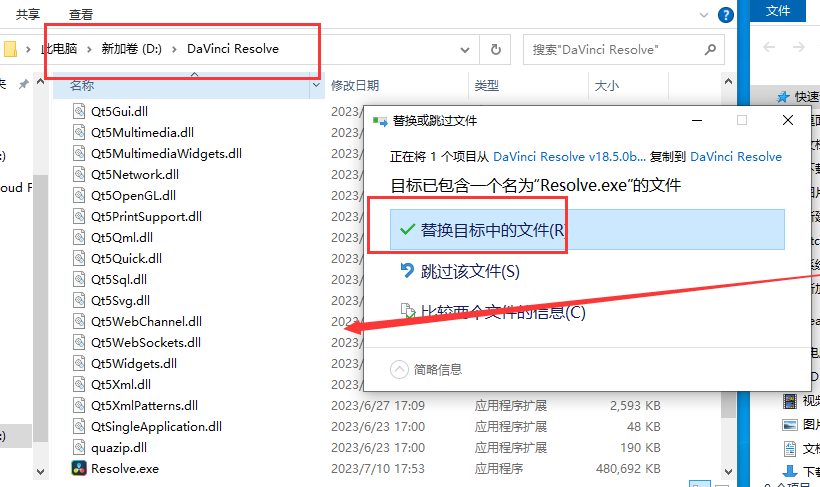Viewport: 820px width, 487px height.
Task: Click the file list scroll-down arrow
Action: 728,471
